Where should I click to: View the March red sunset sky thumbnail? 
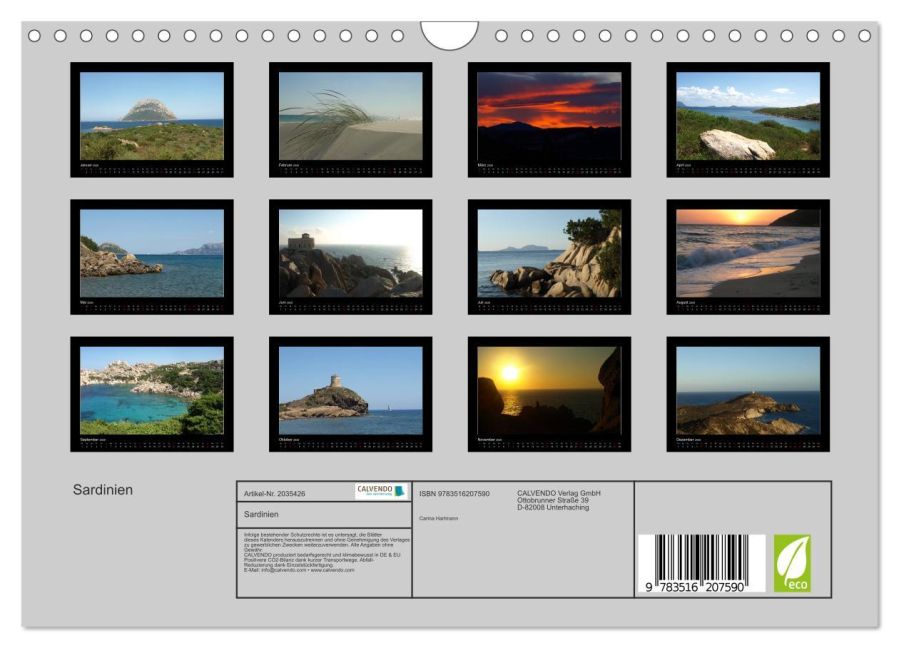tap(549, 120)
